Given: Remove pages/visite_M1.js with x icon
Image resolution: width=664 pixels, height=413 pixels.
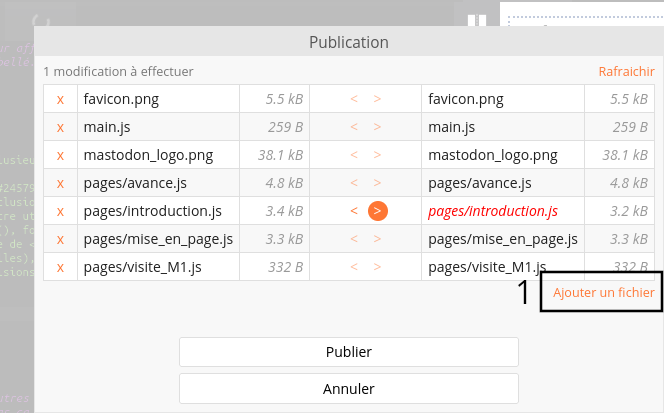Looking at the screenshot, I should click(60, 268).
